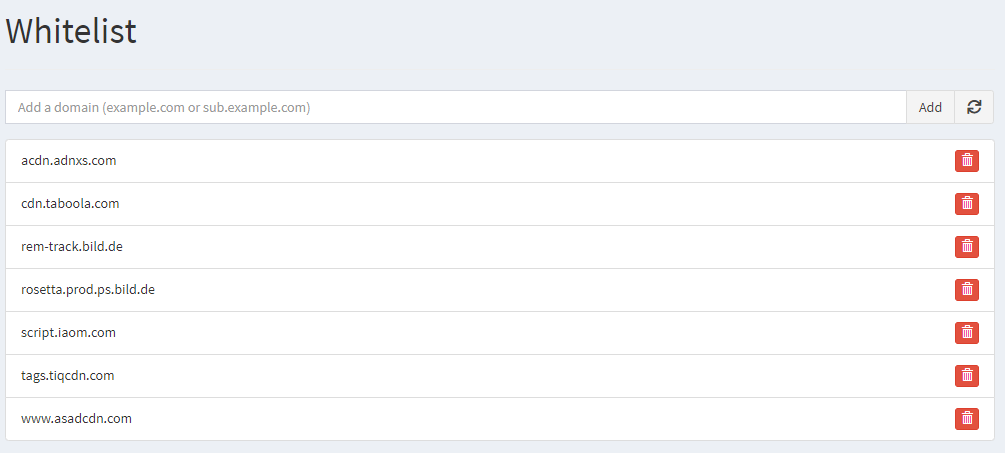Screen dimensions: 1005x453
Task: Click the Add button
Action: click(x=930, y=107)
